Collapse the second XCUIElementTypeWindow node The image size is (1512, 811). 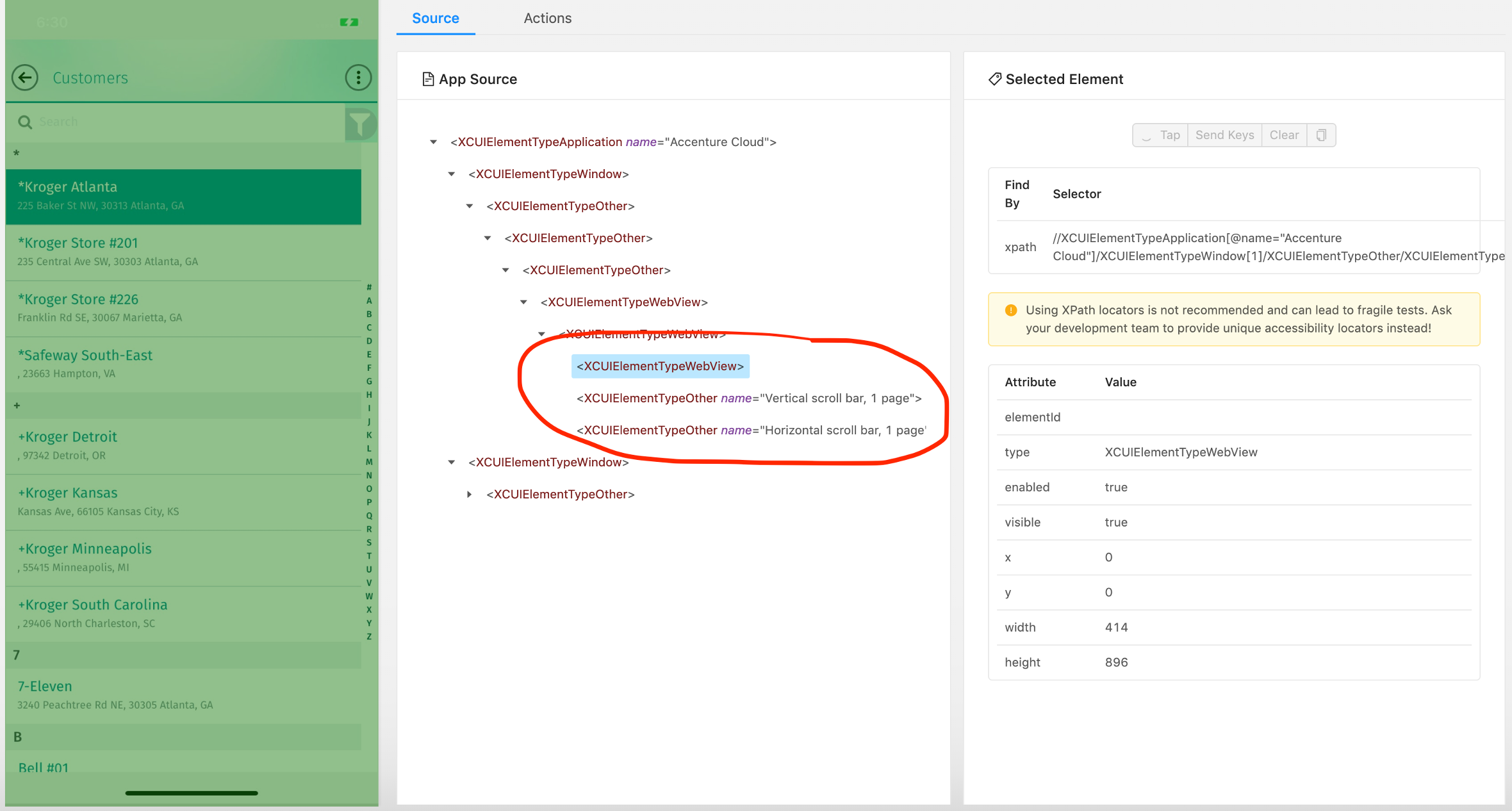452,463
